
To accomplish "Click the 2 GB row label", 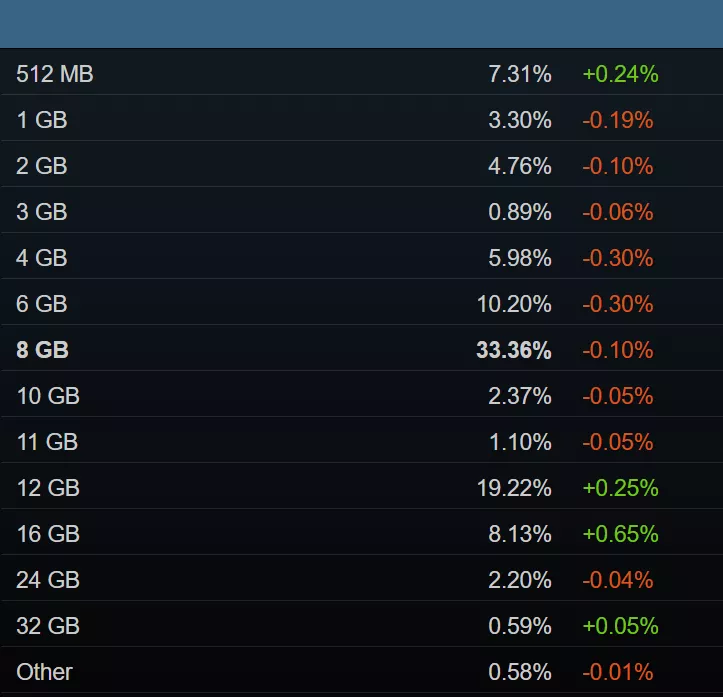I will click(42, 166).
